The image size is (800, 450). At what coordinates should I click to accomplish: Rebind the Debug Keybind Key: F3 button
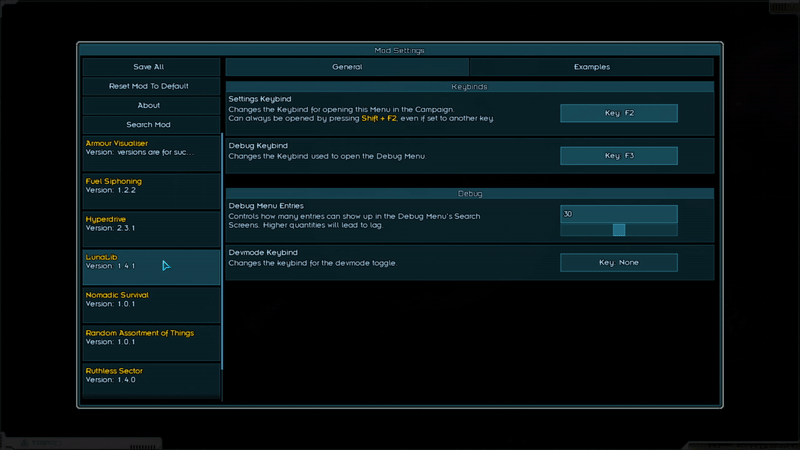click(x=618, y=156)
